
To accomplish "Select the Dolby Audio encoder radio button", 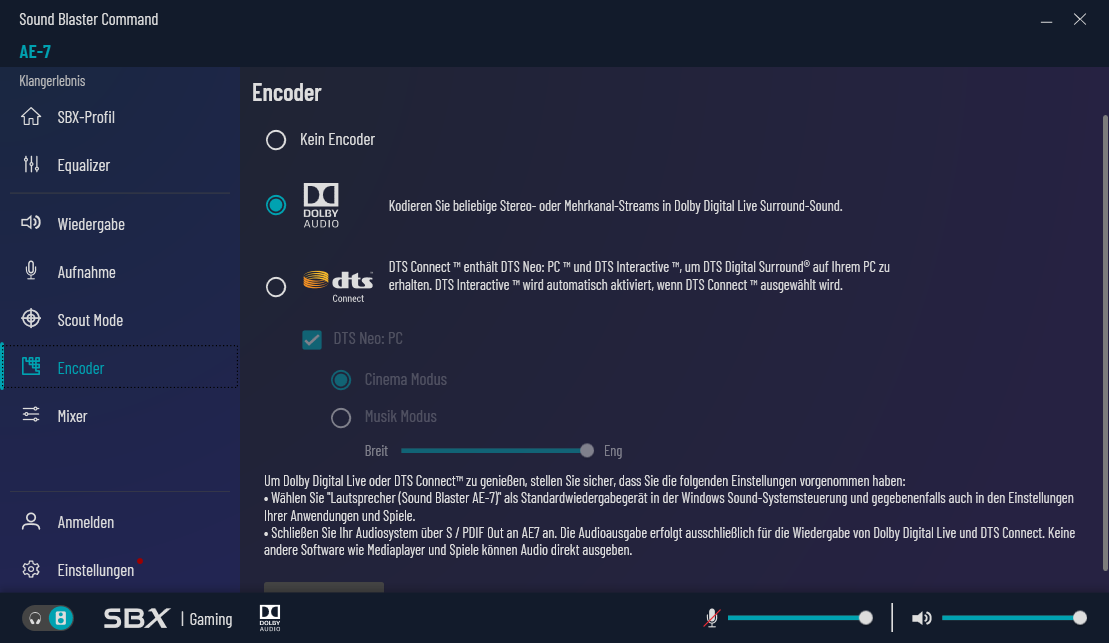I will (x=276, y=205).
